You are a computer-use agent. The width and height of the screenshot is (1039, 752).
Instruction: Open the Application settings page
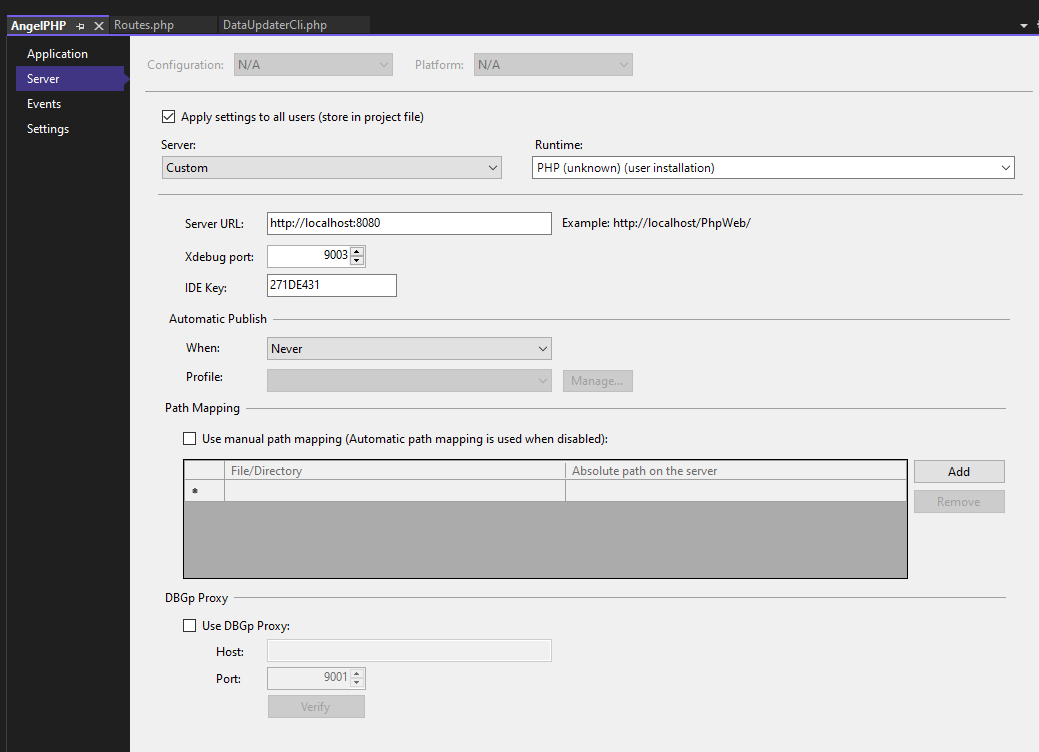(x=57, y=54)
